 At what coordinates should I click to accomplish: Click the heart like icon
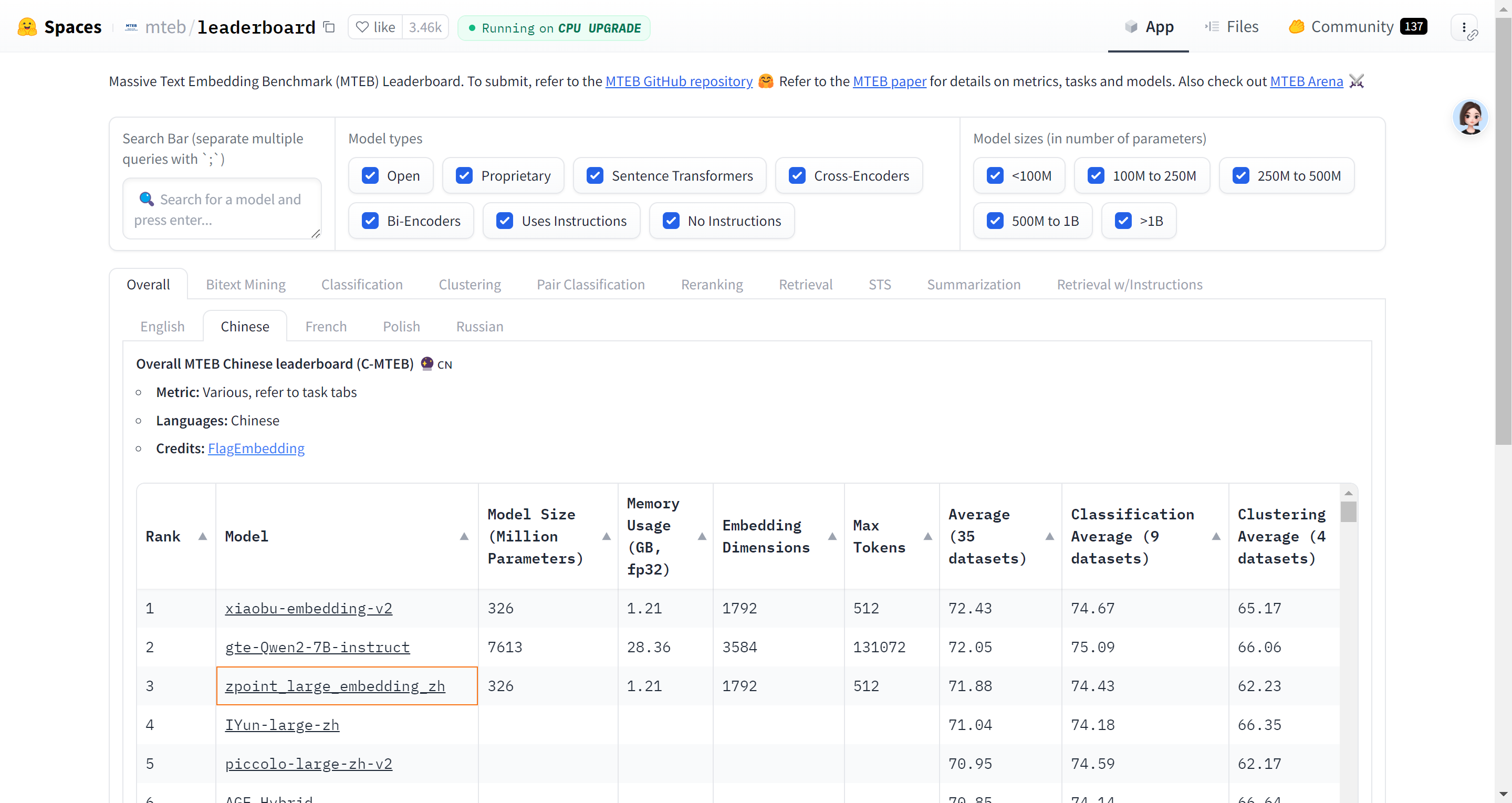click(363, 27)
